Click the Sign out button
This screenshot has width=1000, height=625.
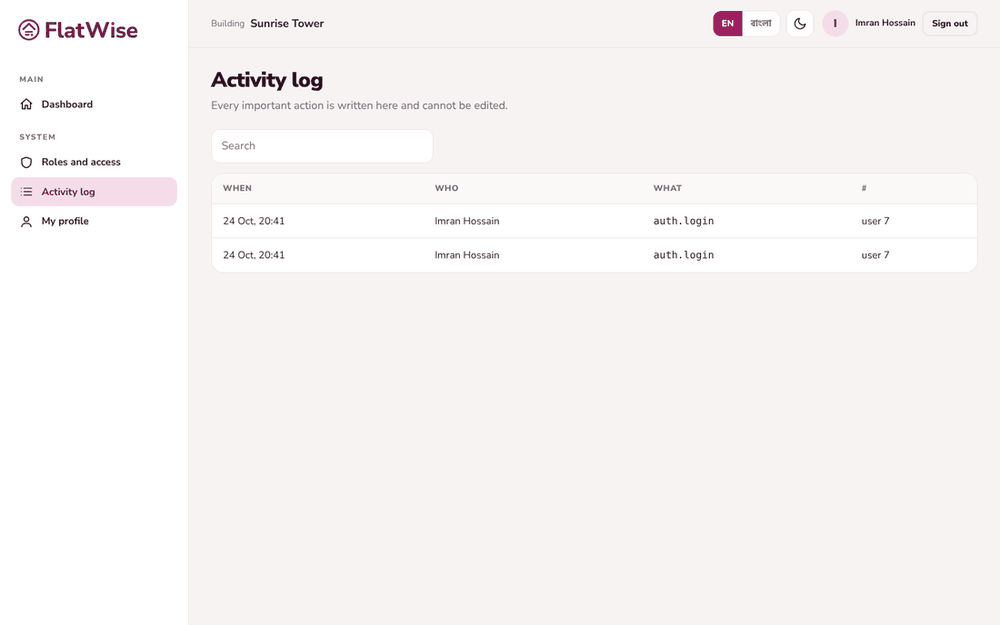click(x=950, y=24)
